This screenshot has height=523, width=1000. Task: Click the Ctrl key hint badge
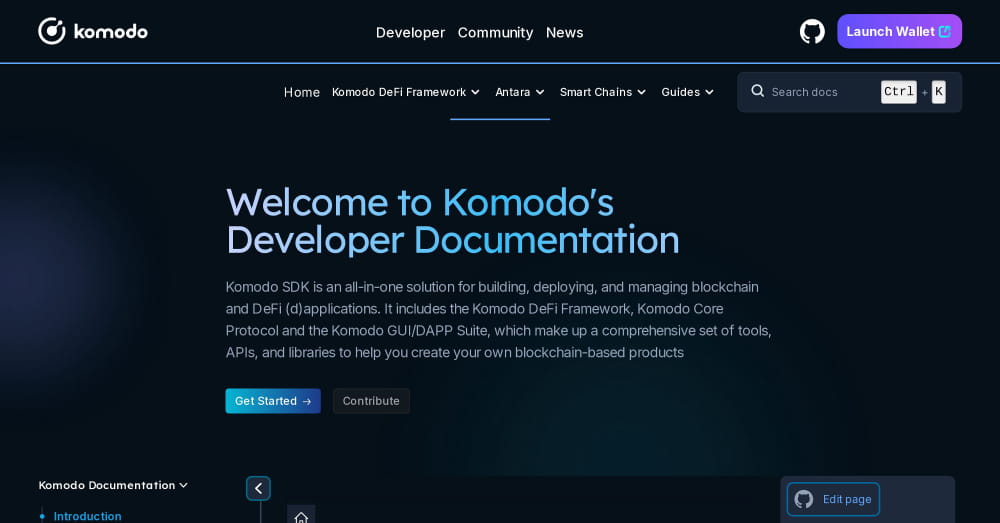click(899, 92)
